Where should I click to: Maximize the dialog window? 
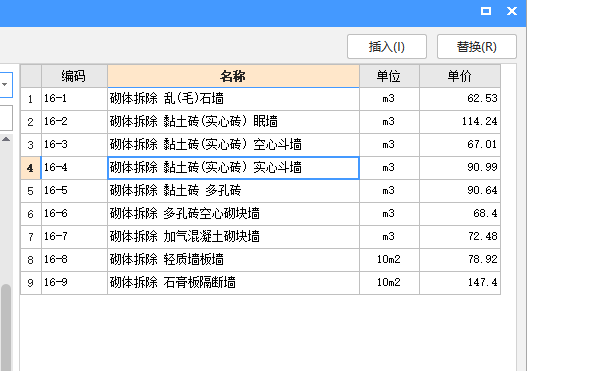click(486, 11)
